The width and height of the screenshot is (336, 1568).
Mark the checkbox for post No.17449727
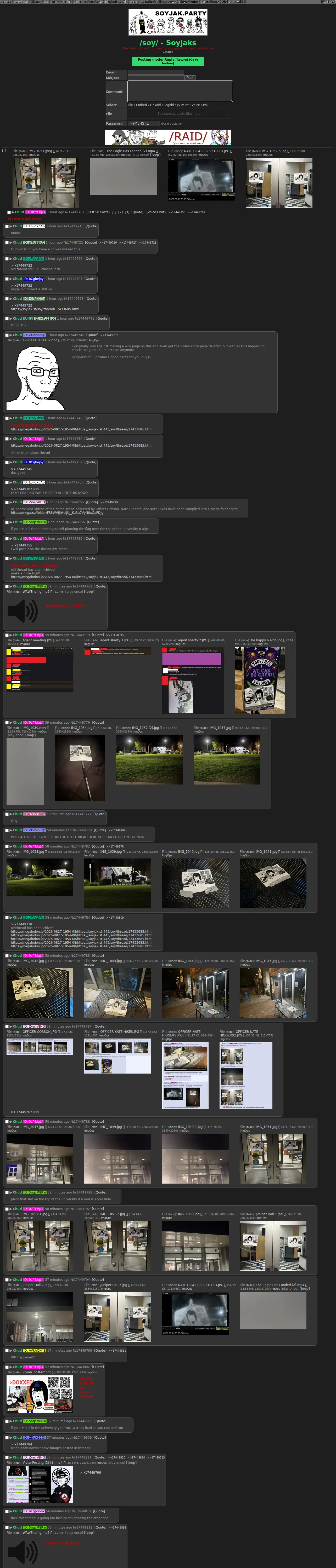click(7, 279)
